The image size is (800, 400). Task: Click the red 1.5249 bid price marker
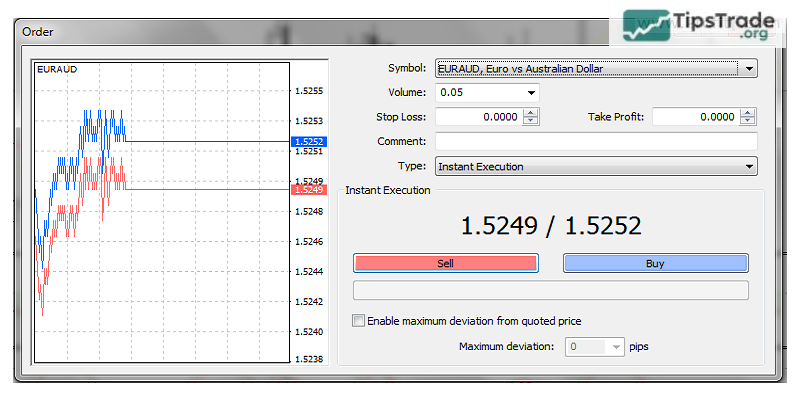(x=307, y=189)
